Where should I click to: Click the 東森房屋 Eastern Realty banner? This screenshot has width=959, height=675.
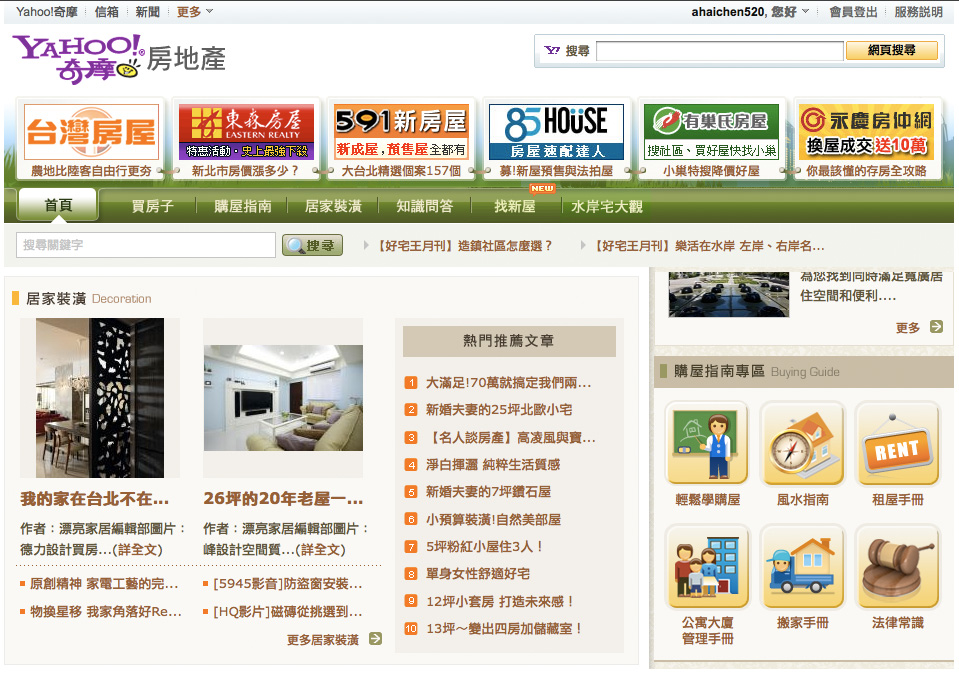(246, 132)
